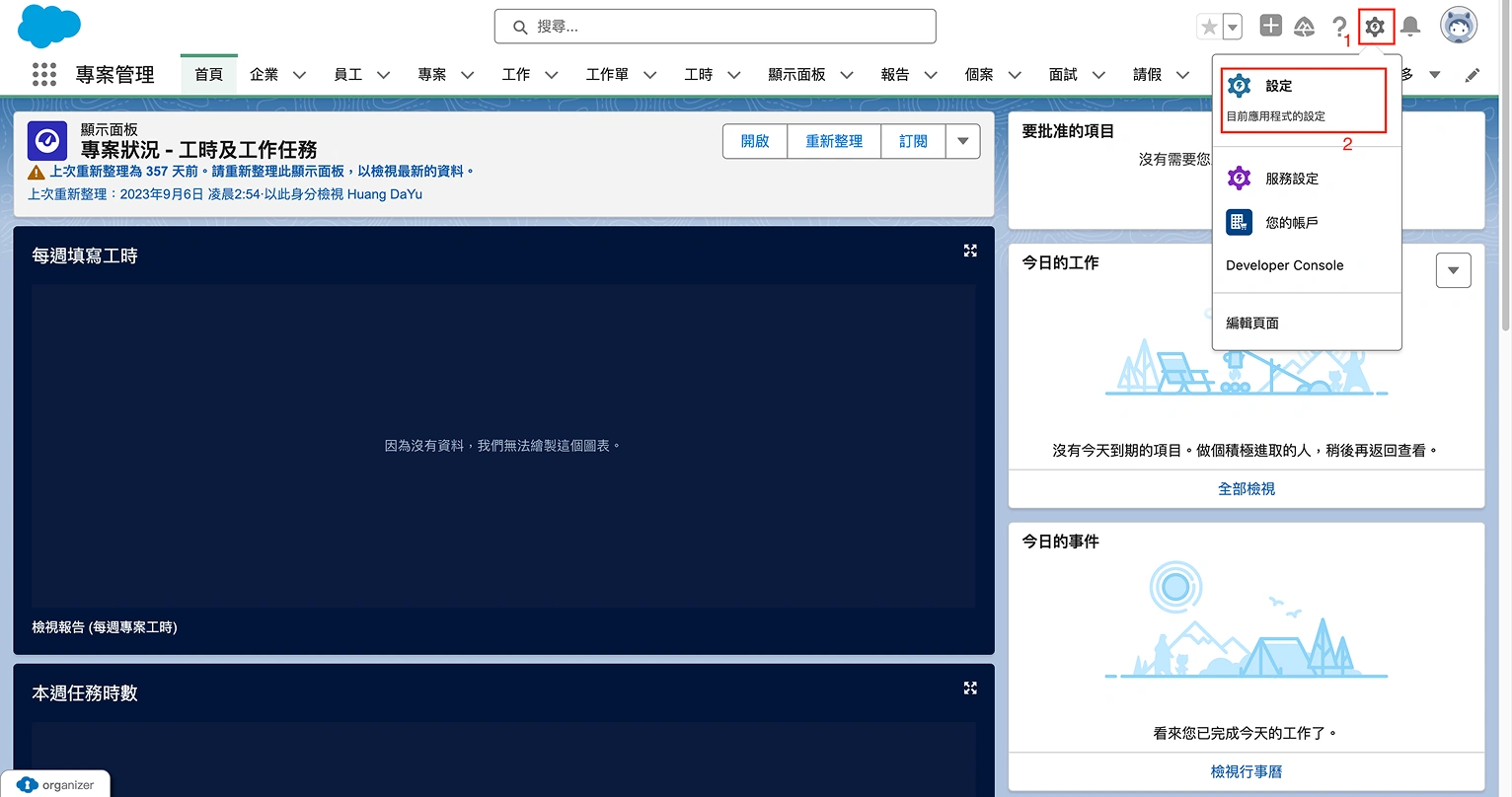
Task: Expand the 每週填寫工時 chart
Action: (x=970, y=252)
